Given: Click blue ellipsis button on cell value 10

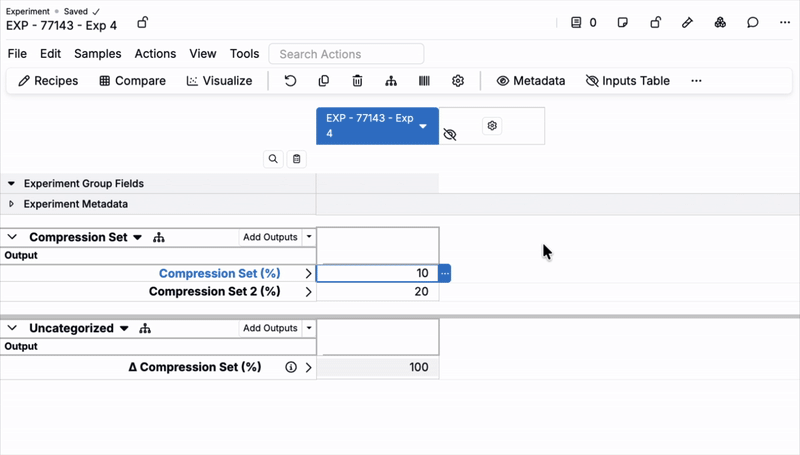Looking at the screenshot, I should pyautogui.click(x=445, y=273).
